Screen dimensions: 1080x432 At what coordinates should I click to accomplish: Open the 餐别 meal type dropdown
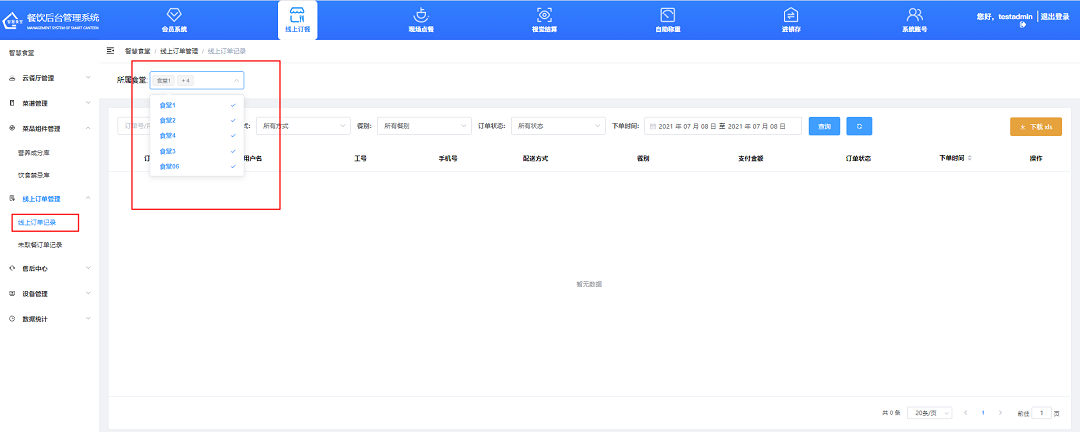tap(425, 126)
